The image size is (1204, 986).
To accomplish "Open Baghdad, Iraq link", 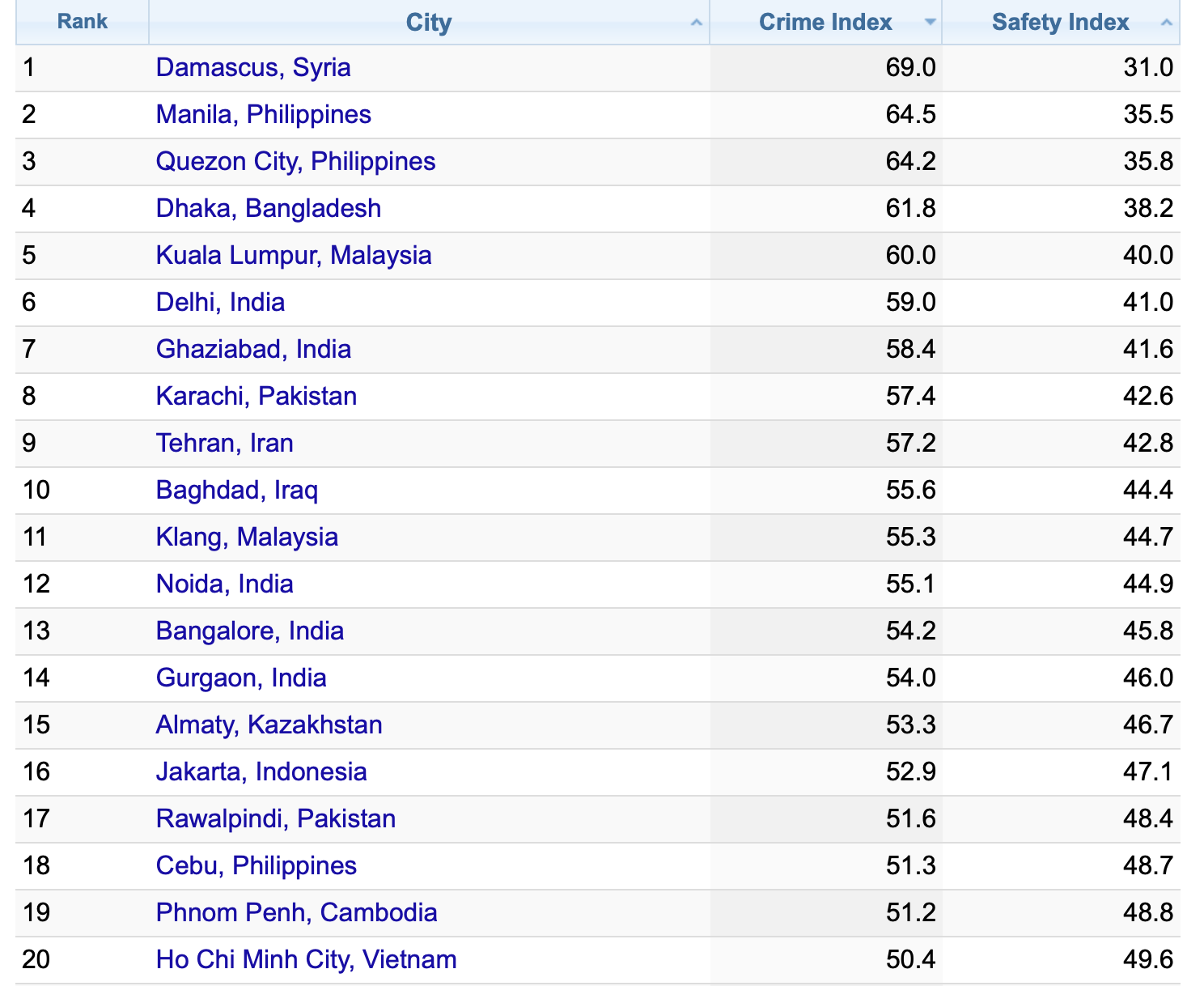I will (237, 490).
